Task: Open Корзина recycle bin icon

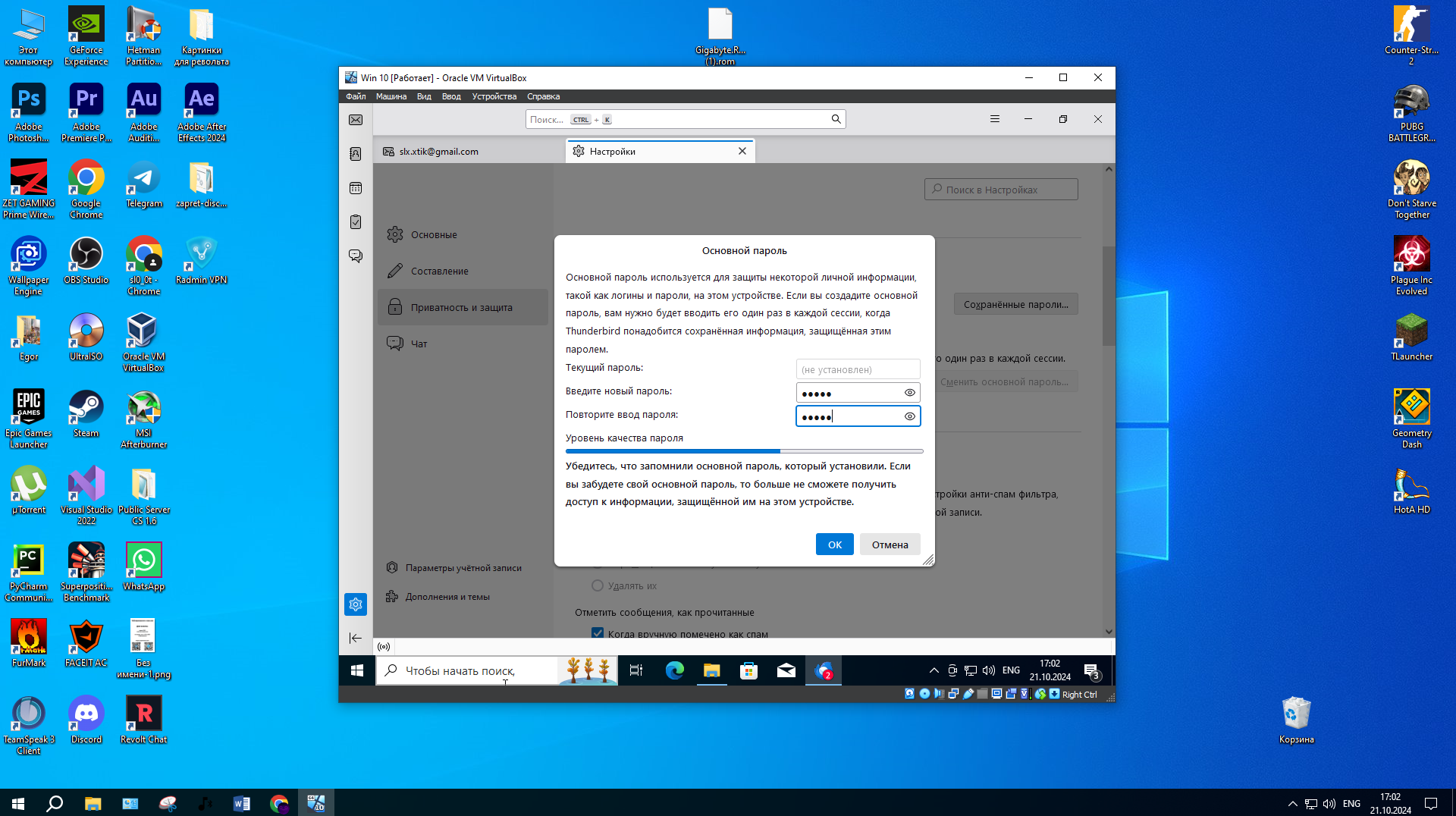Action: 1296,720
